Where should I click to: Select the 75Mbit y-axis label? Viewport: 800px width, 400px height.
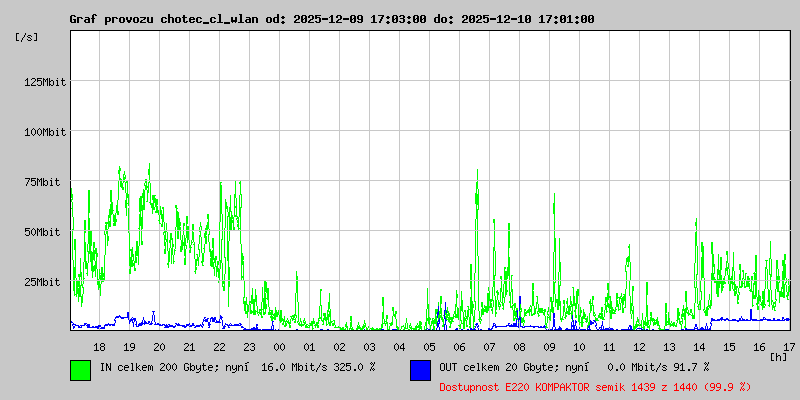[42, 182]
